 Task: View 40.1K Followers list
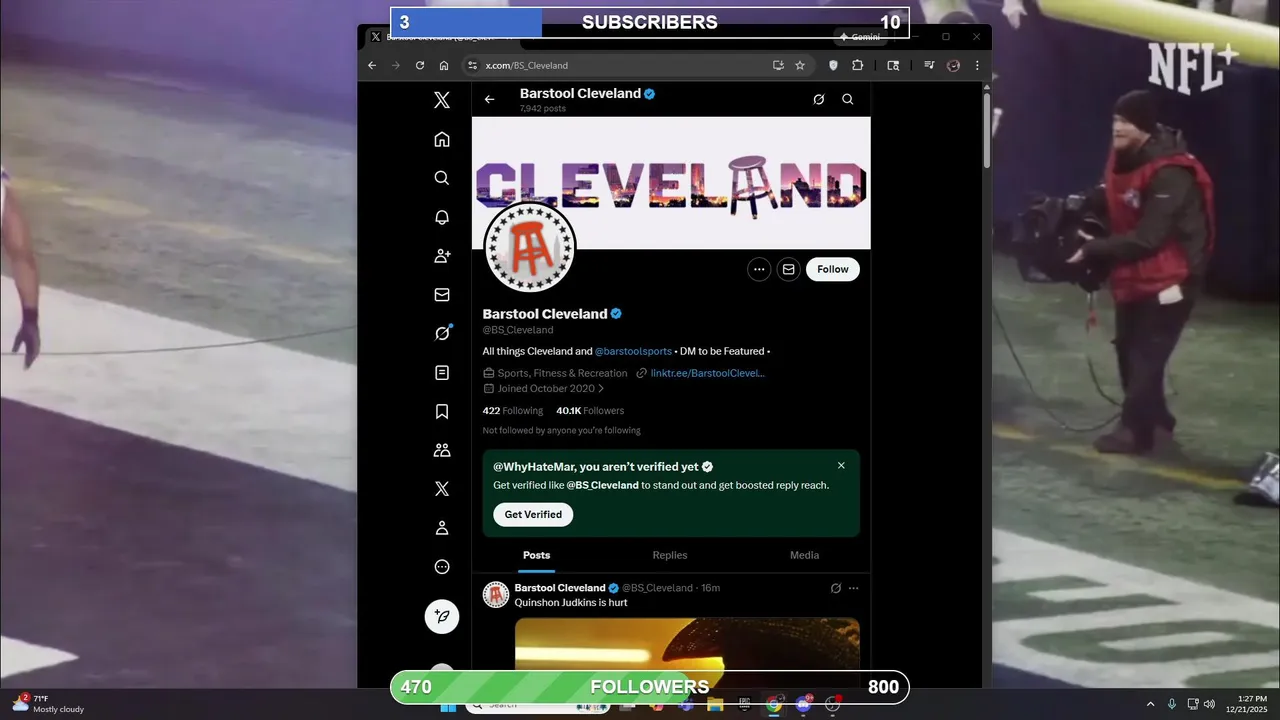click(590, 411)
